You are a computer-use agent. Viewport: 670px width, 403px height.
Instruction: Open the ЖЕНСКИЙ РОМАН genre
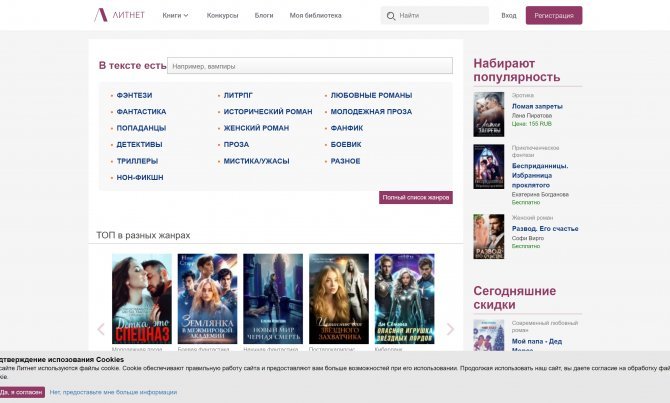coord(256,128)
